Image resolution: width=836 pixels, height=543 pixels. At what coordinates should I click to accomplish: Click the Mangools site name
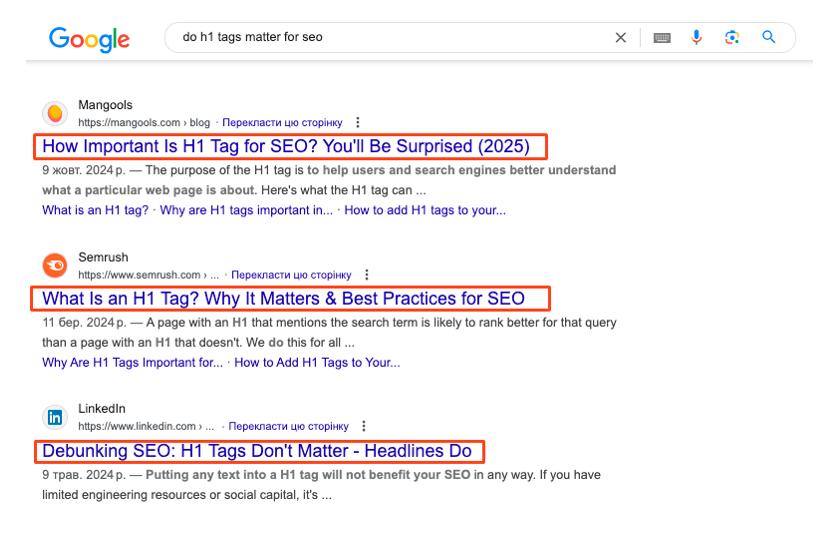coord(105,105)
